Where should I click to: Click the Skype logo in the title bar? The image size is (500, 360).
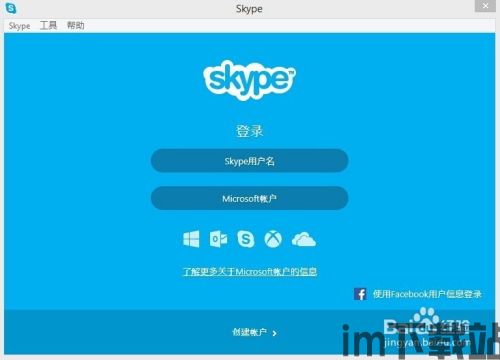[11, 8]
